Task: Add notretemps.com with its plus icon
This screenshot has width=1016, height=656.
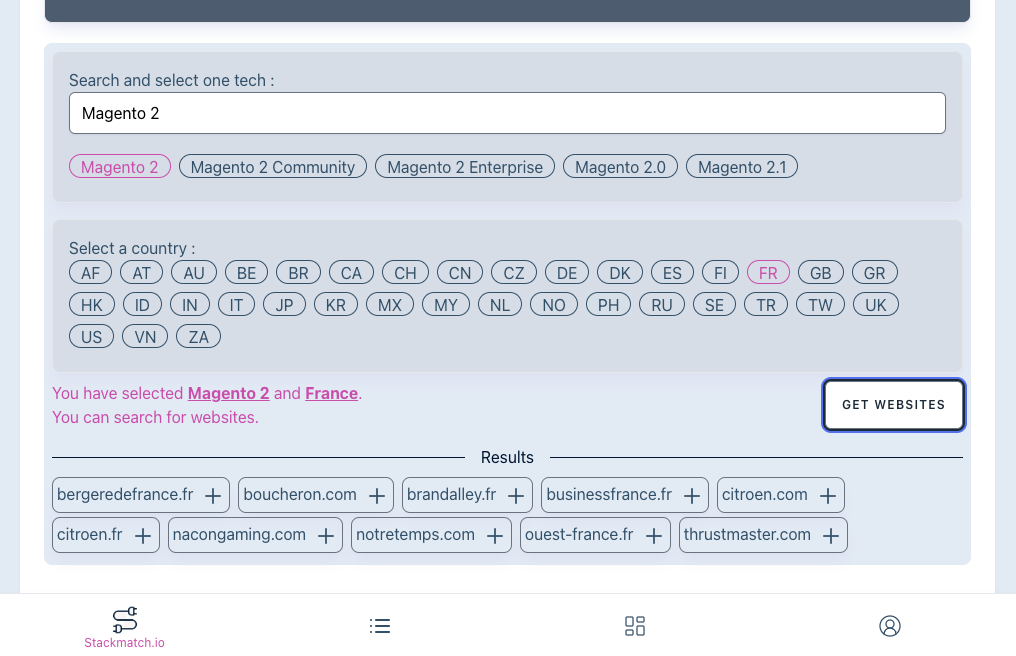Action: point(495,535)
